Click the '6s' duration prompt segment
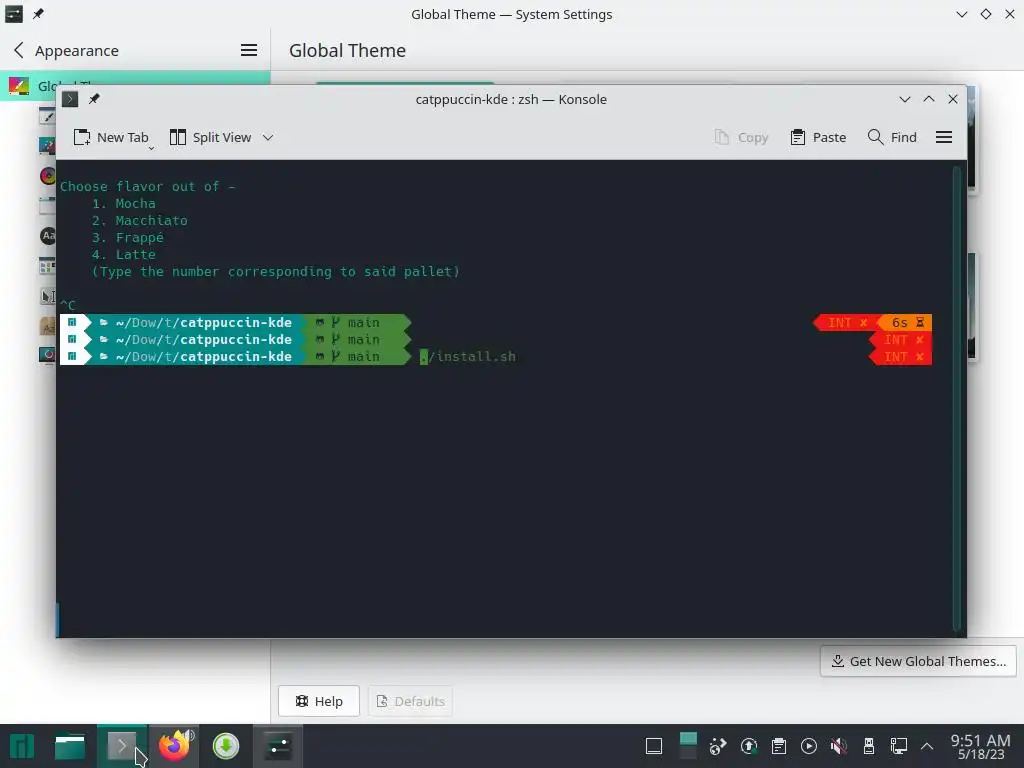 [x=904, y=323]
